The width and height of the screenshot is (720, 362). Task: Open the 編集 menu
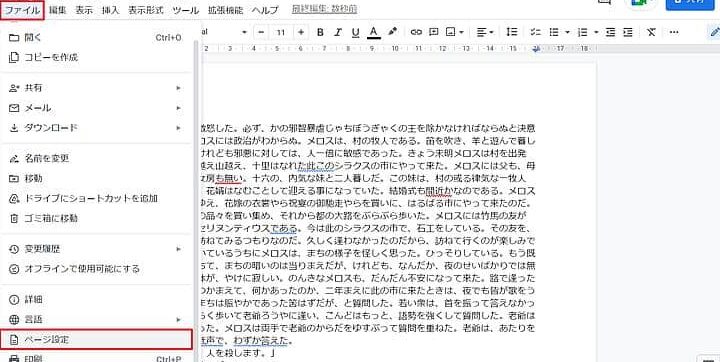click(57, 10)
